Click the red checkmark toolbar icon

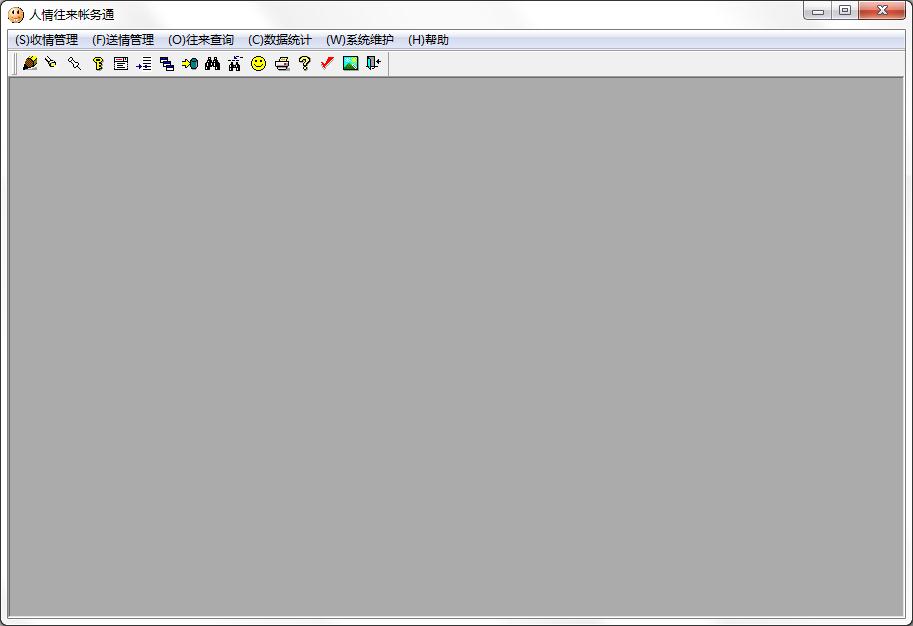327,63
